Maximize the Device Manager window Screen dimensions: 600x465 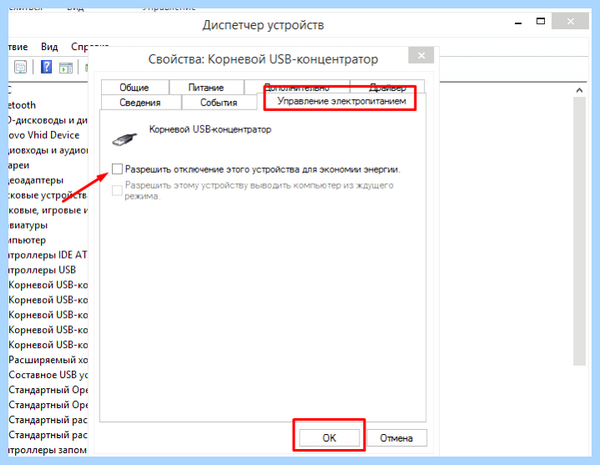click(x=540, y=21)
